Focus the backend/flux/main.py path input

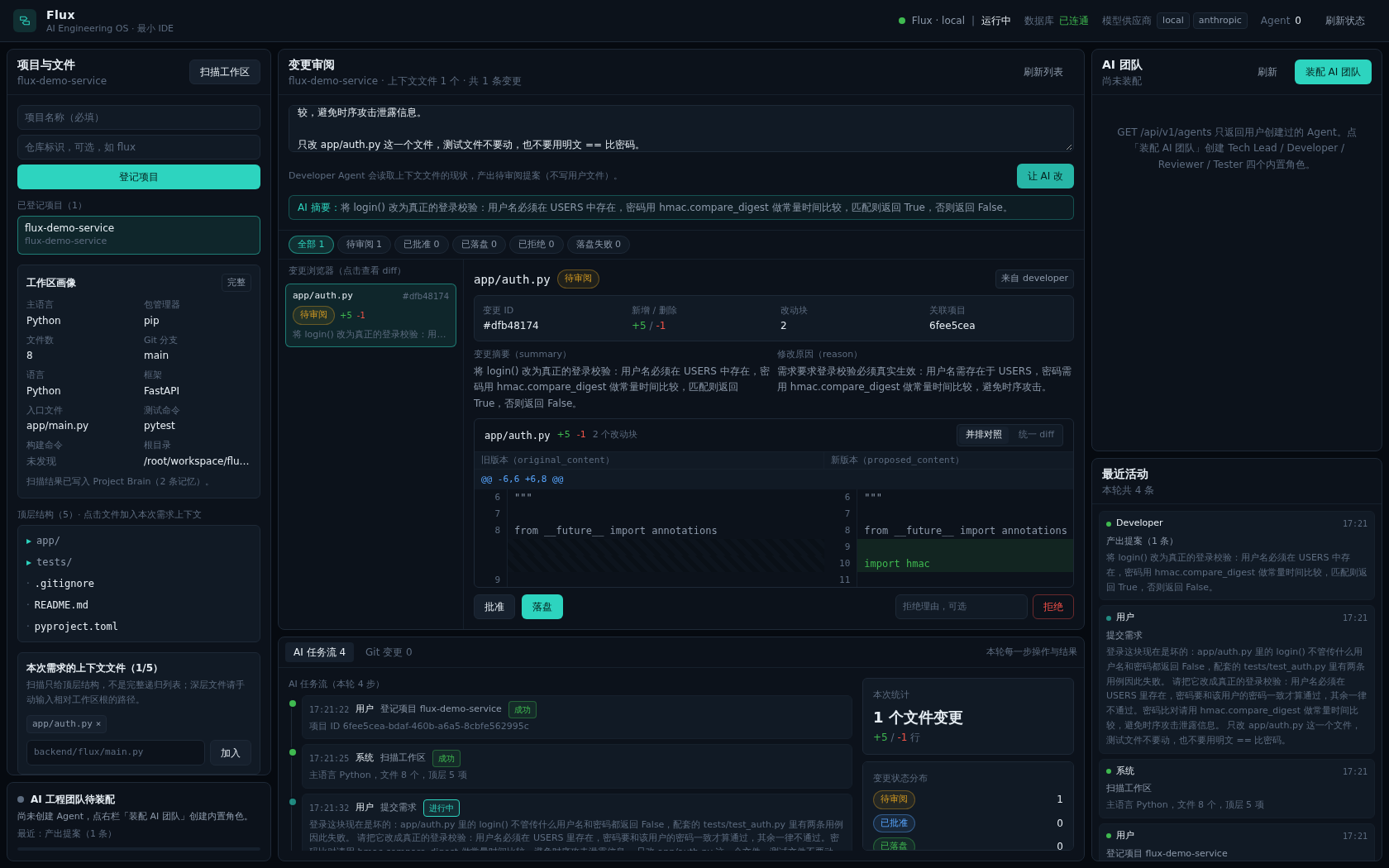[116, 753]
